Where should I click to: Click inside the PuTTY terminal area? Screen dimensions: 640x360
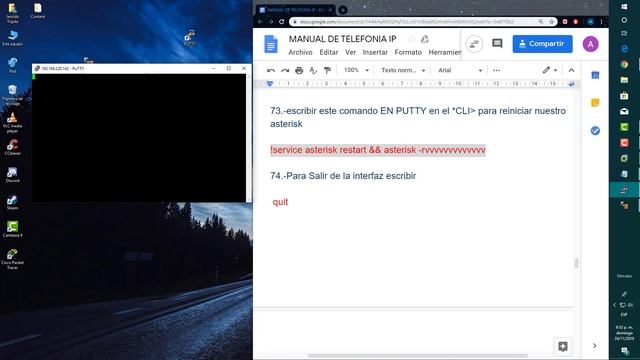[139, 138]
